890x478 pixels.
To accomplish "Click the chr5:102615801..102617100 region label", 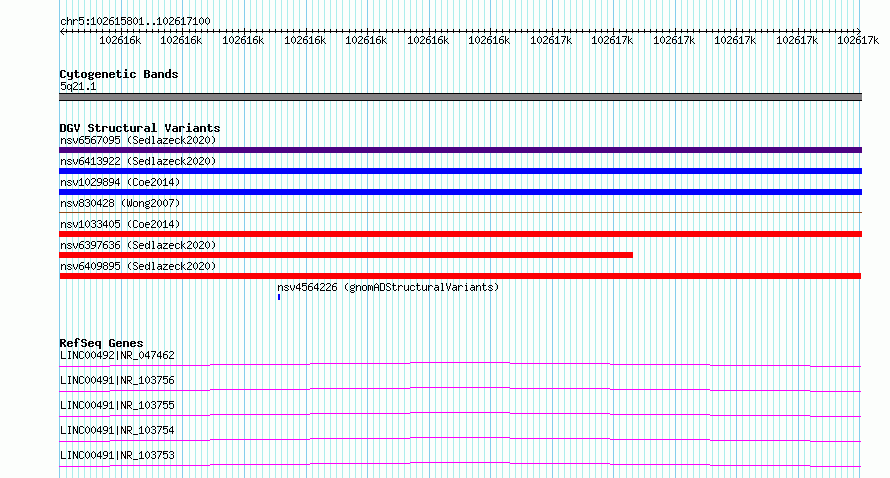I will coord(135,22).
